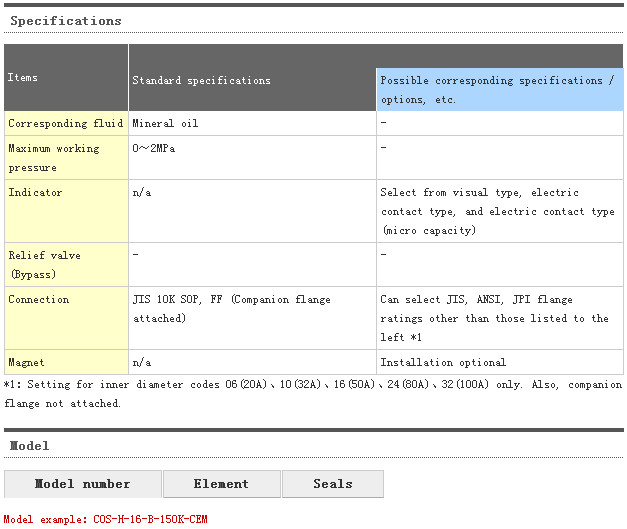627x529 pixels.
Task: Click the 0~2MPa pressure value
Action: click(157, 149)
